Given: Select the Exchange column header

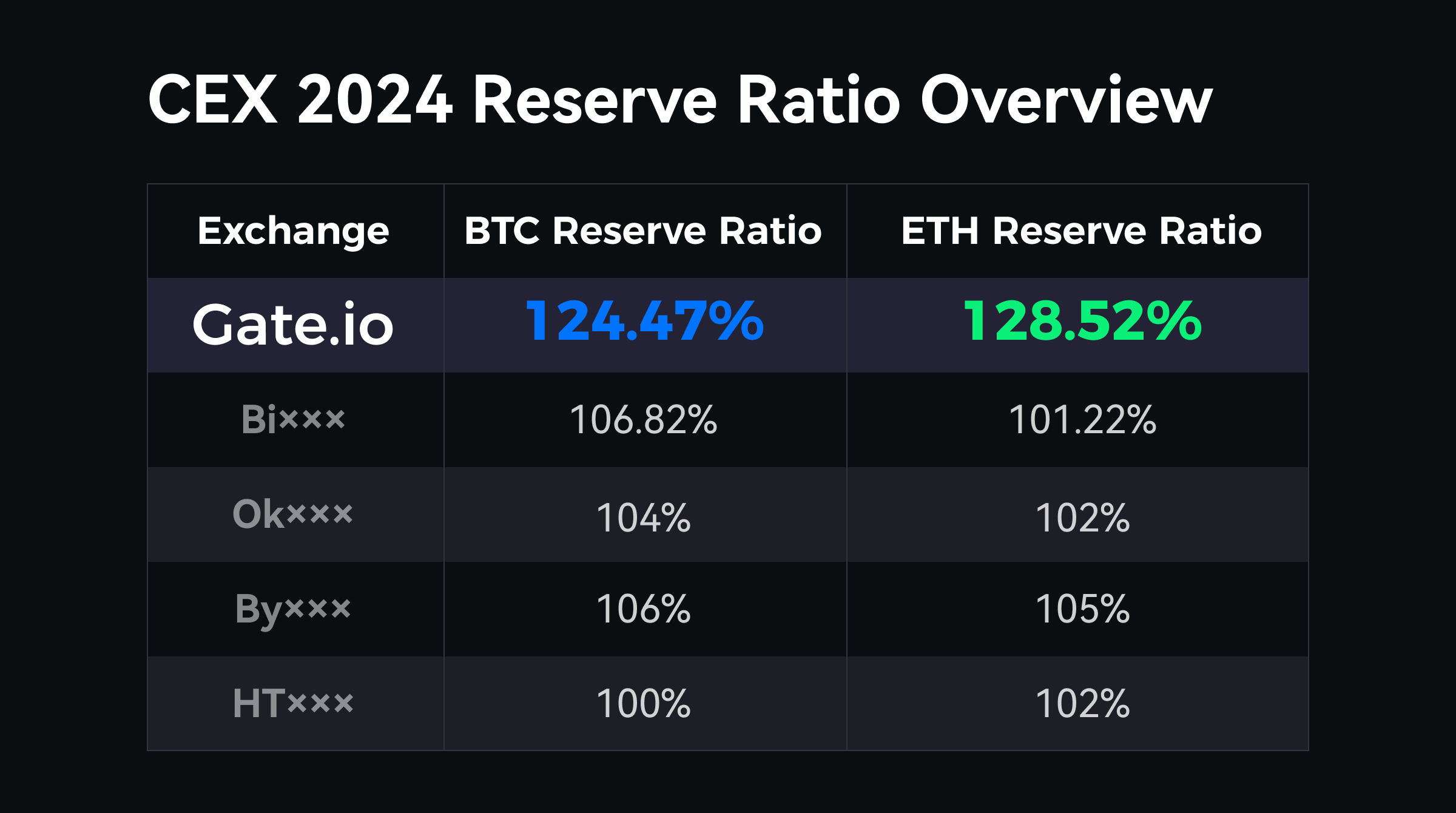Looking at the screenshot, I should pos(294,231).
